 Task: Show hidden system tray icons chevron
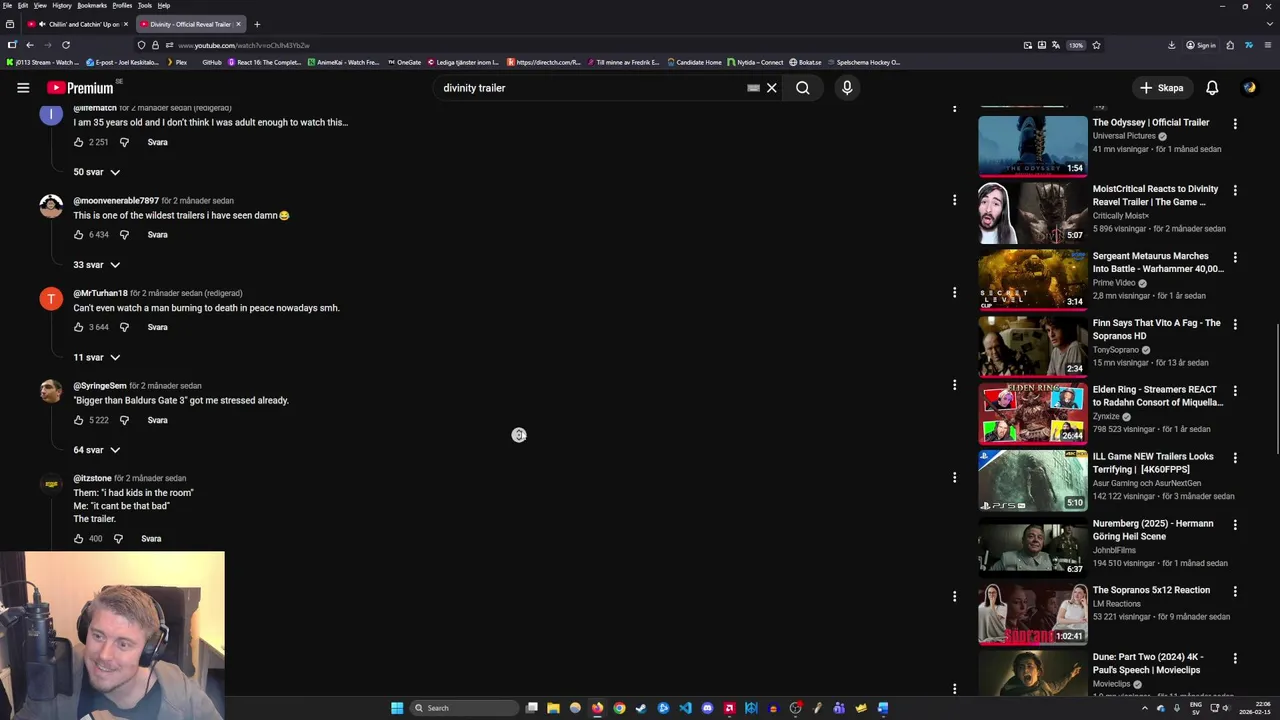(1145, 708)
